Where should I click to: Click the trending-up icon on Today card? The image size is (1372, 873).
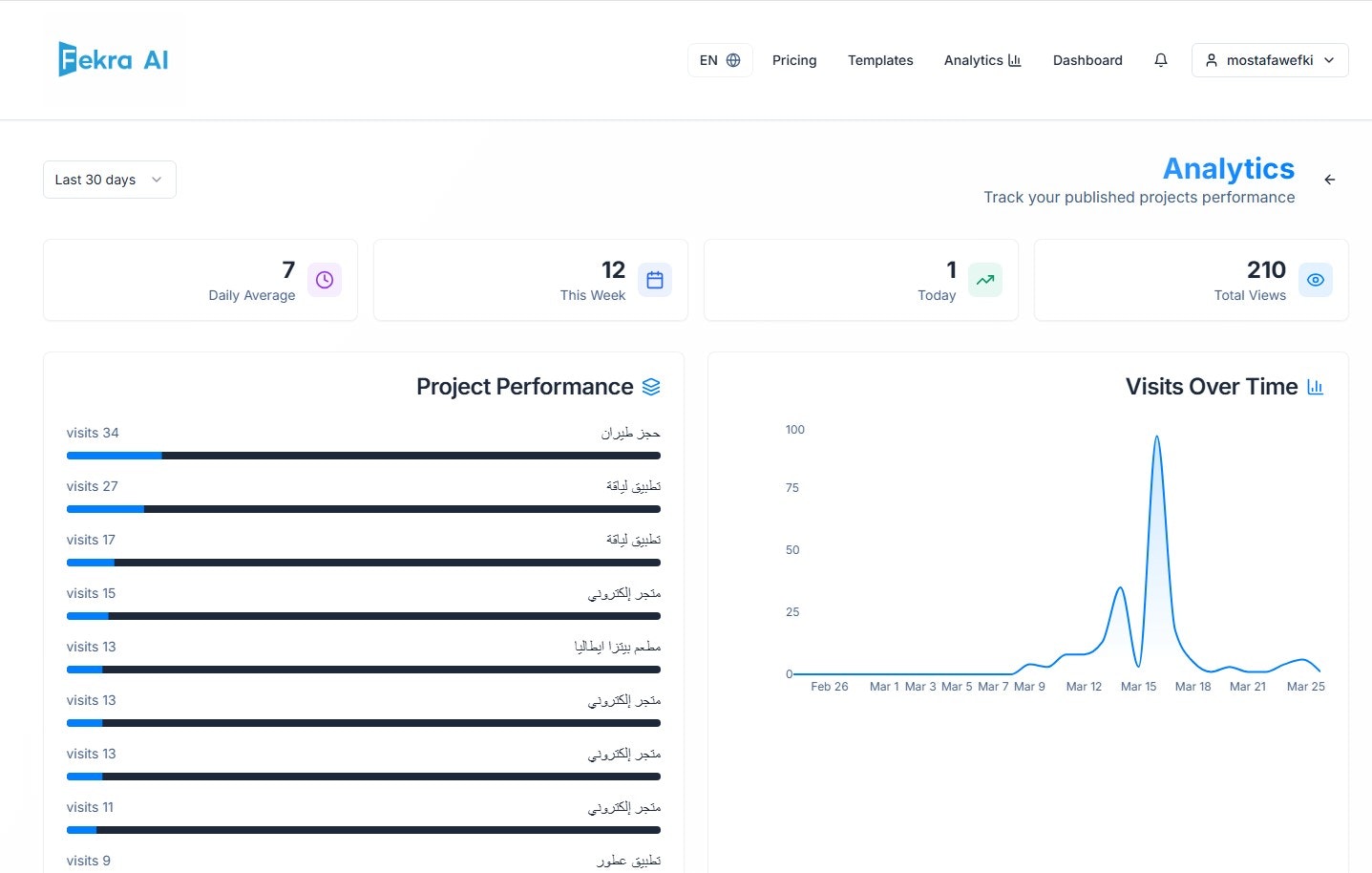[x=985, y=280]
